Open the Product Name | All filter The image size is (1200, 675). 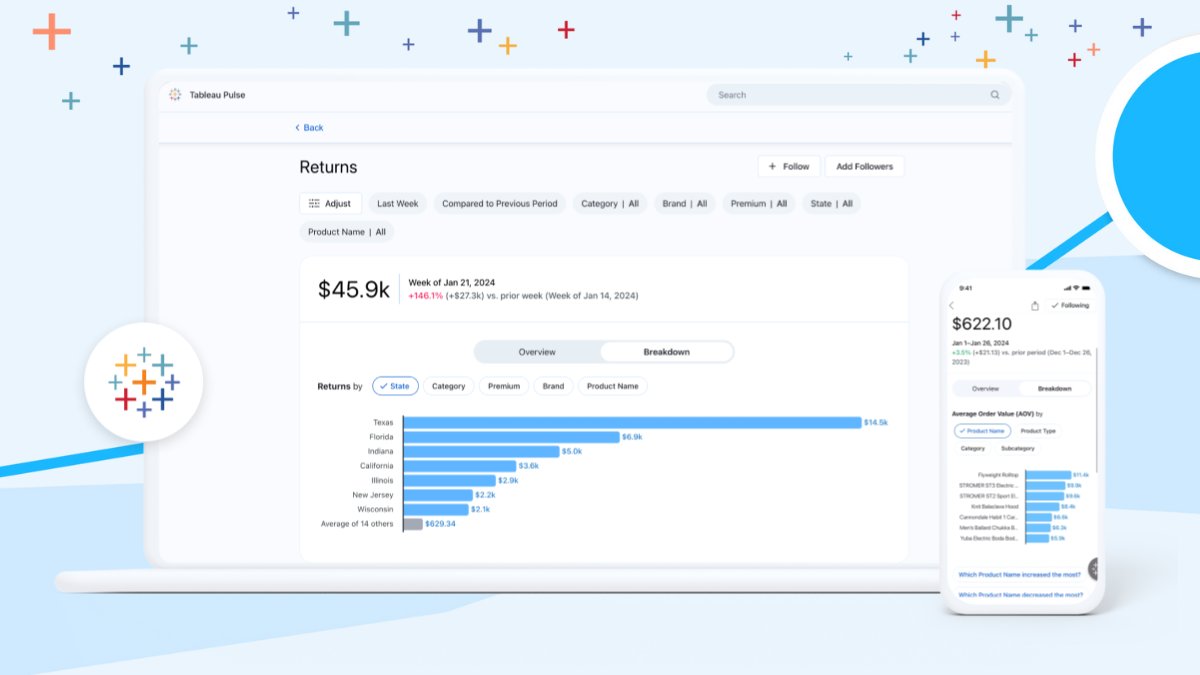pyautogui.click(x=347, y=232)
